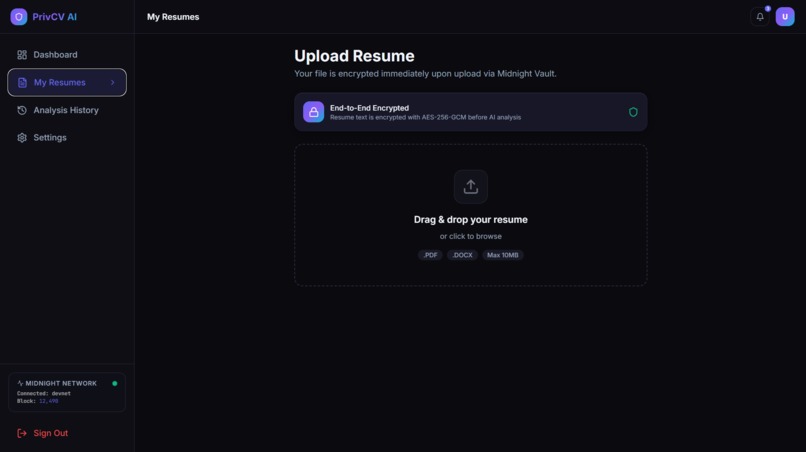Click the Max 10MB size badge
Screen dimensions: 806x452
(503, 255)
